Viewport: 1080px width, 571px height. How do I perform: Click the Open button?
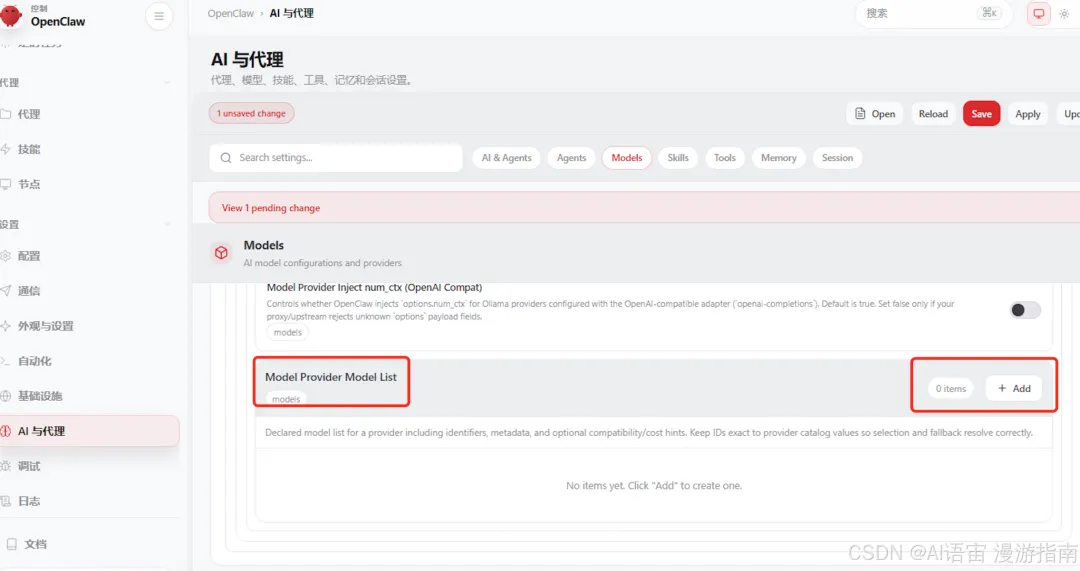tap(875, 114)
